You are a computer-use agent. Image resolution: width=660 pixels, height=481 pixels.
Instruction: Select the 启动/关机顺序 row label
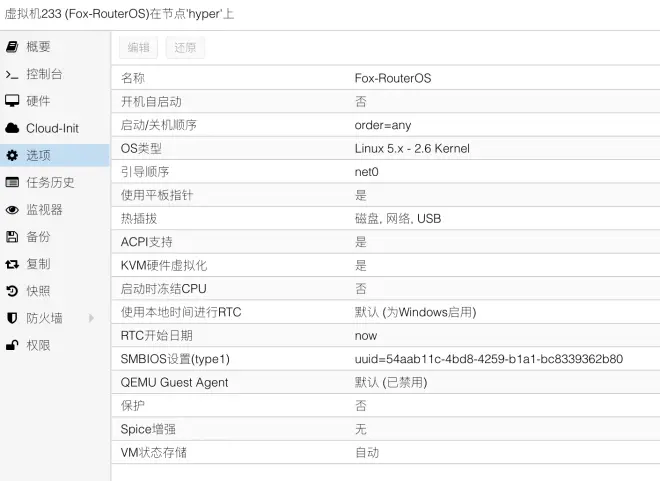coord(159,125)
